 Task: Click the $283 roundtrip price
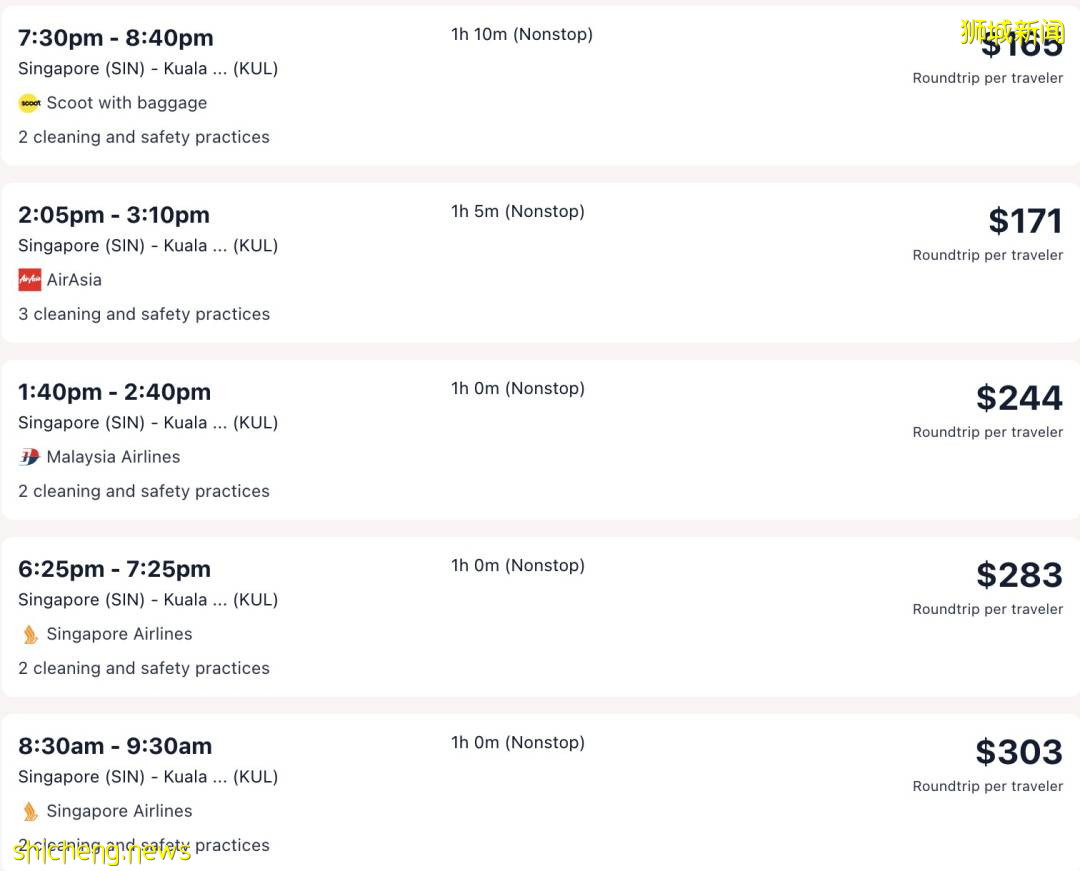(1019, 575)
